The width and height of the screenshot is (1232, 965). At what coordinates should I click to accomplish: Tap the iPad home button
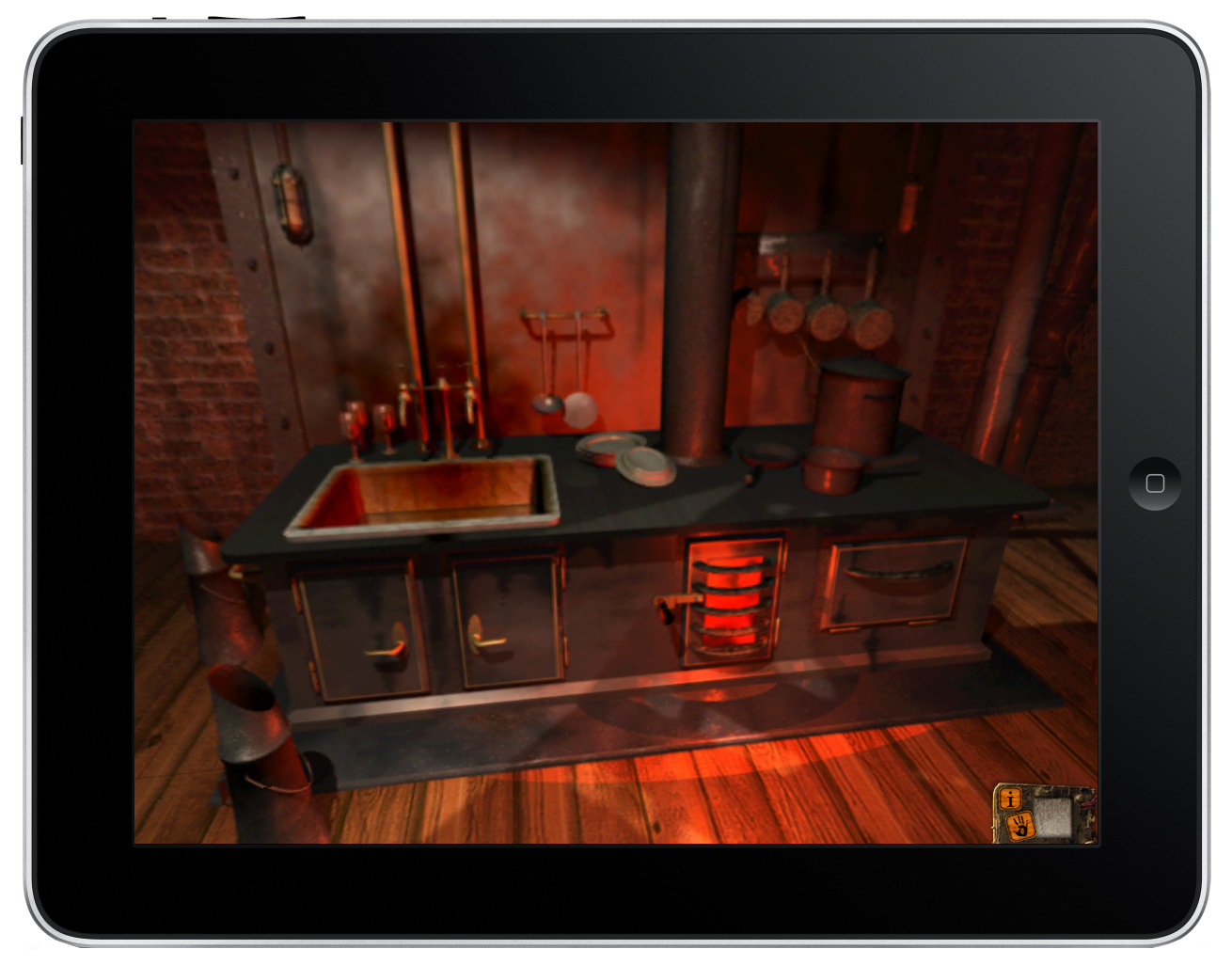[1155, 483]
